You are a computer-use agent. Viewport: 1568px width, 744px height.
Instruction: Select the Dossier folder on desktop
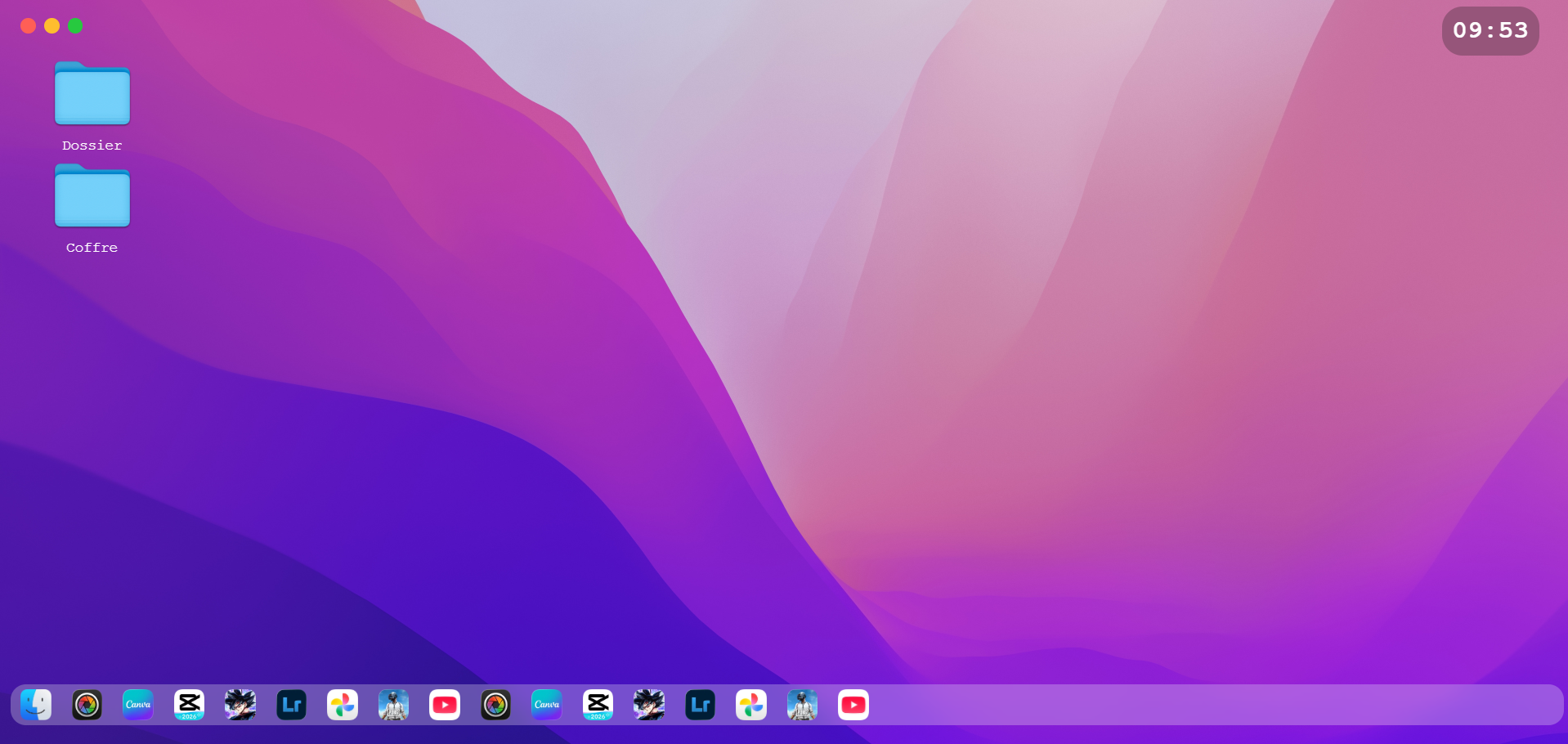tap(92, 95)
